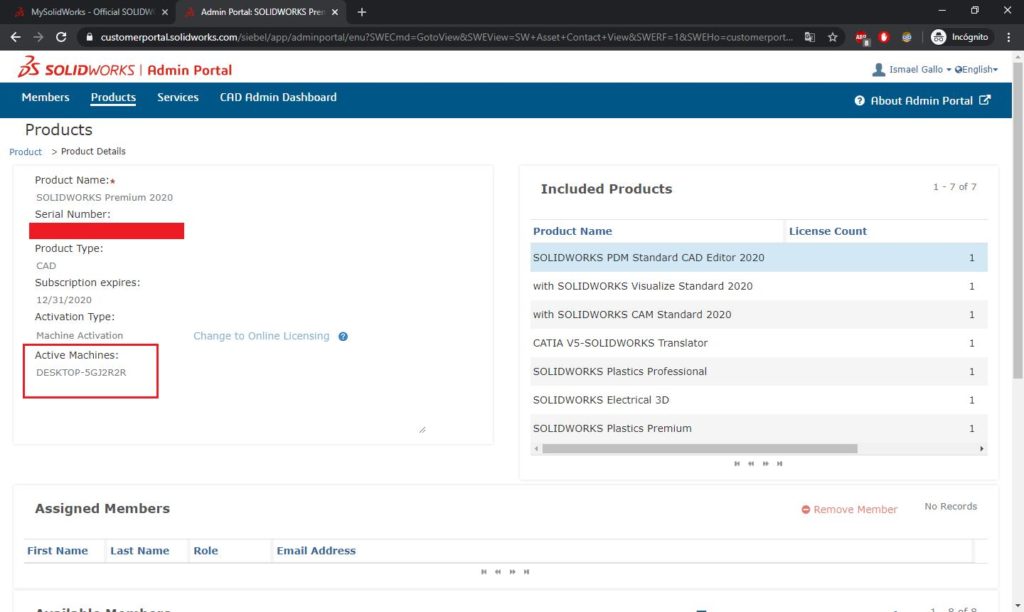This screenshot has width=1024, height=612.
Task: Open the translate page icon in the address bar
Action: (x=810, y=37)
